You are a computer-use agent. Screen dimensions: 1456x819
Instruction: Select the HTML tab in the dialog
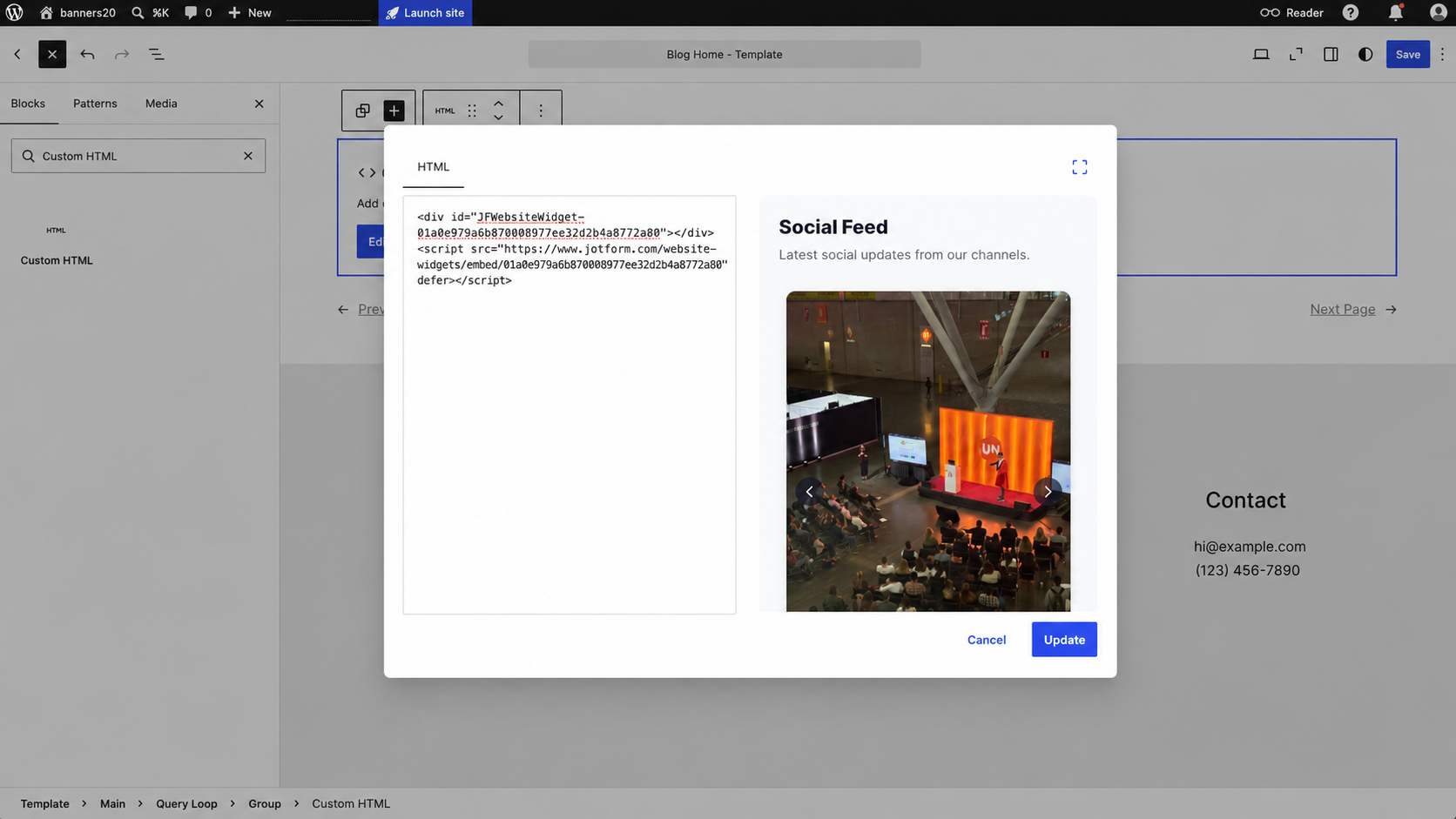pyautogui.click(x=434, y=167)
